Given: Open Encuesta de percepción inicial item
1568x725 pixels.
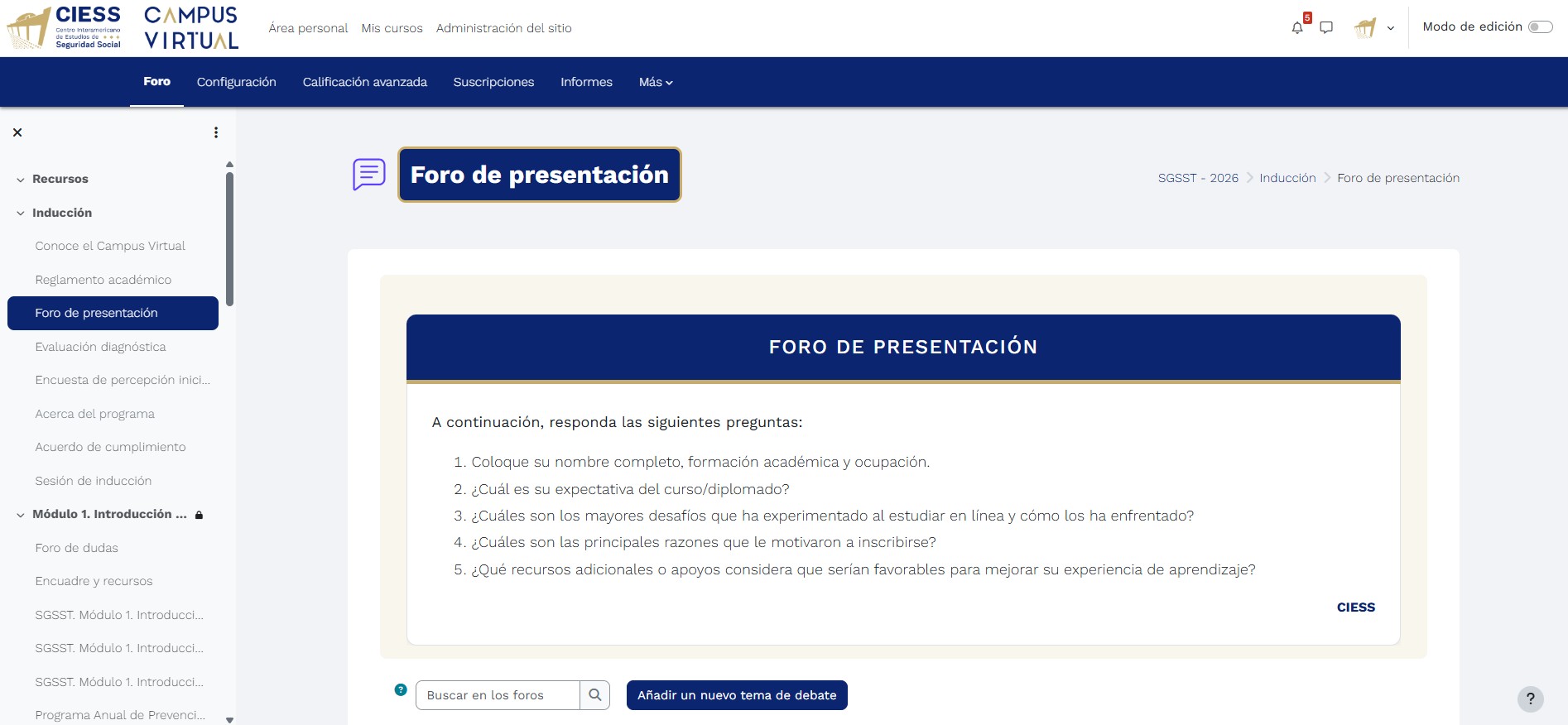Looking at the screenshot, I should (x=123, y=380).
